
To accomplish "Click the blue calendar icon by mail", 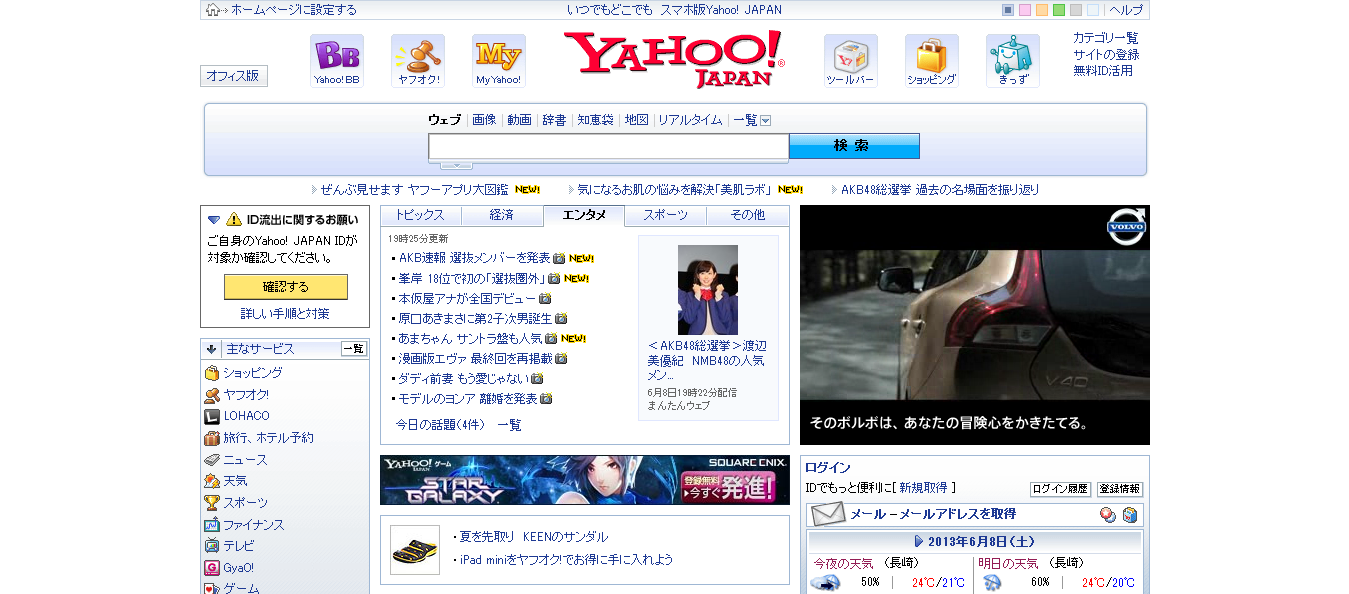I will [1130, 515].
